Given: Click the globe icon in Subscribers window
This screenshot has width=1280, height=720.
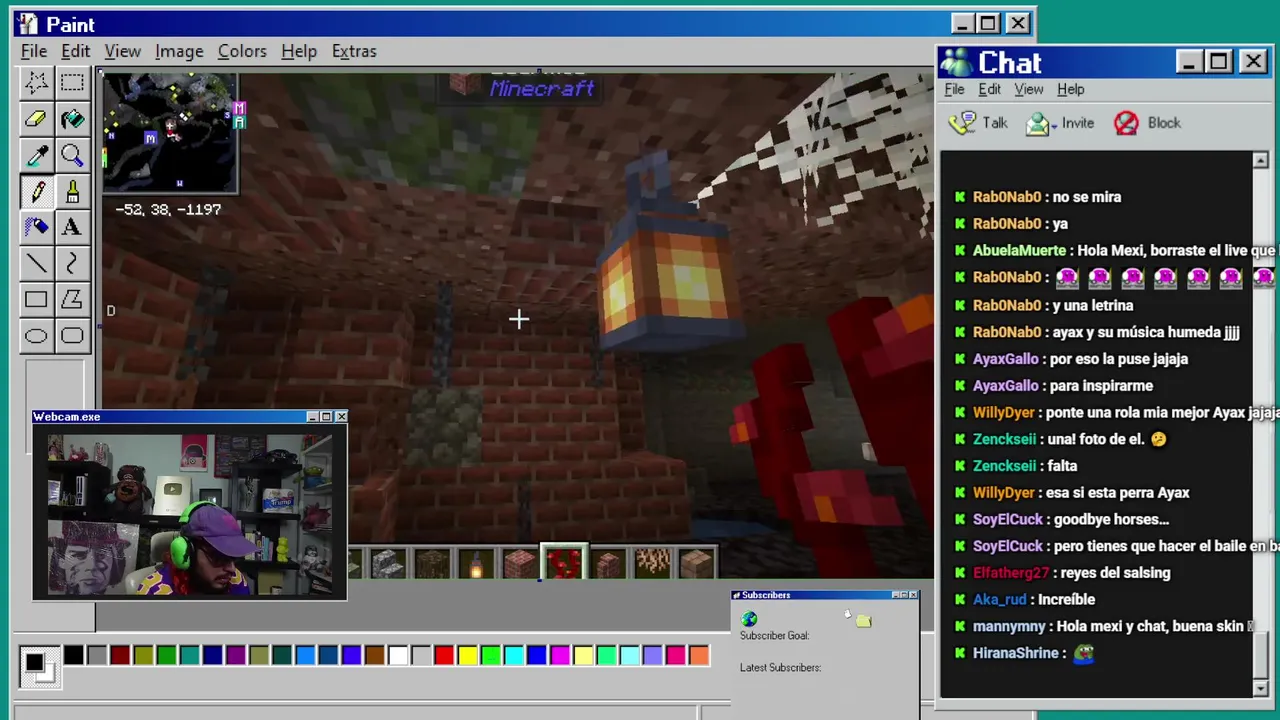Looking at the screenshot, I should click(x=749, y=620).
